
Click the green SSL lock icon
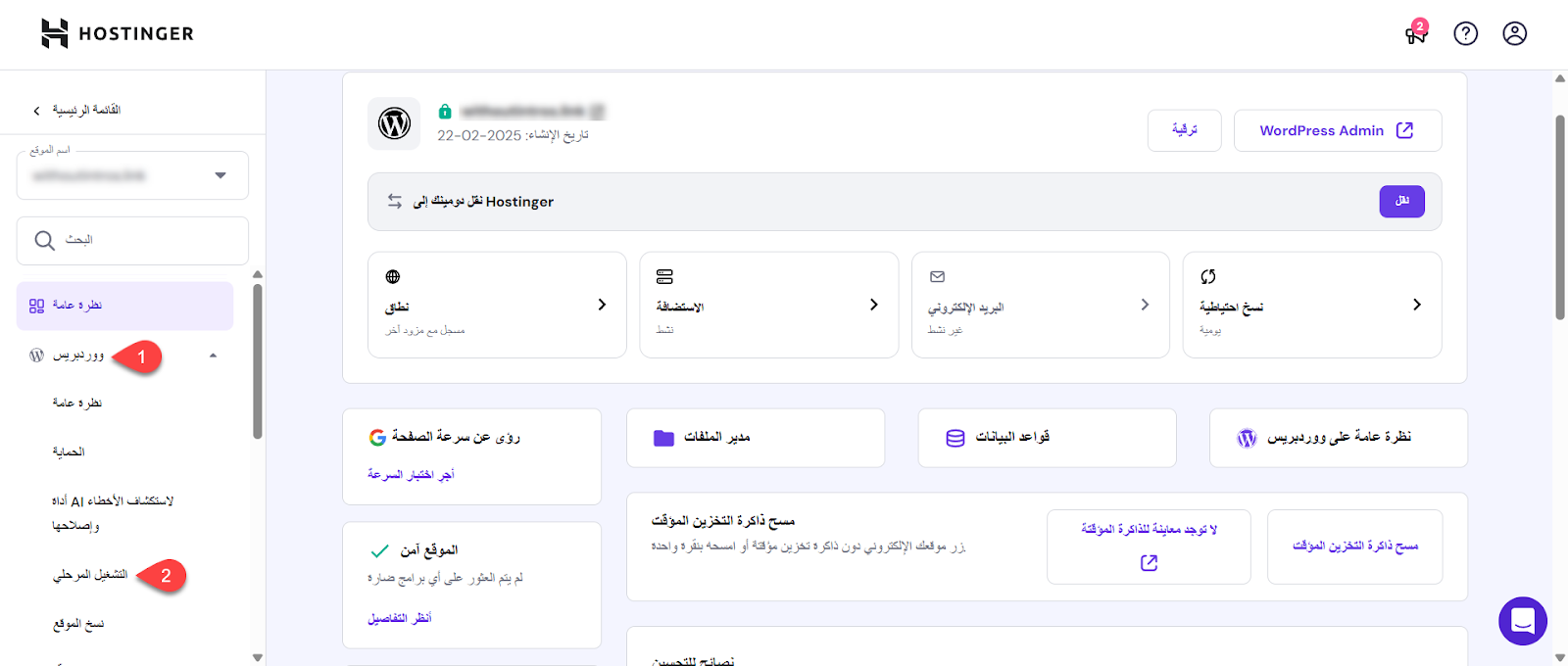[445, 112]
